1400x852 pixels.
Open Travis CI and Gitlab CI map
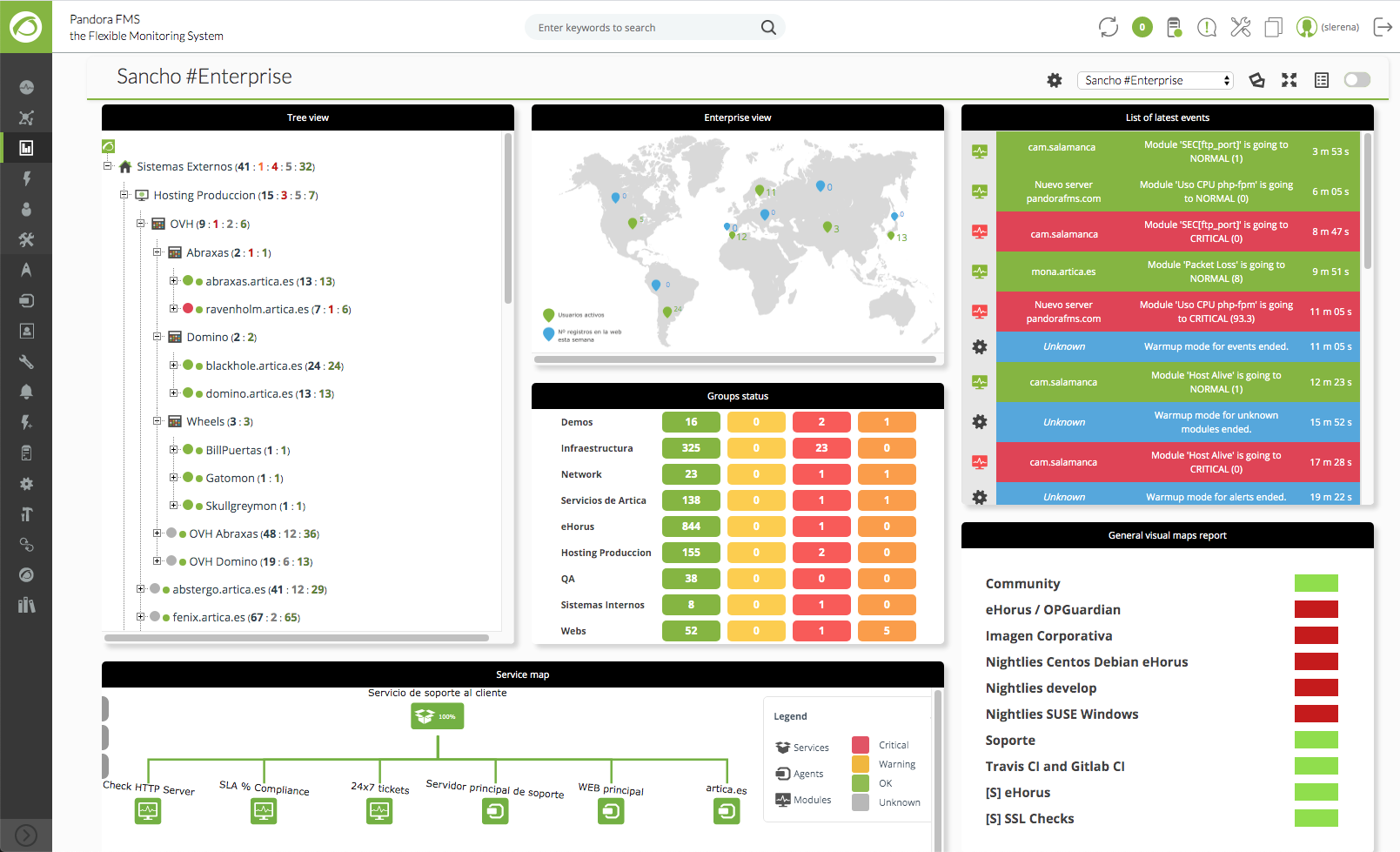(x=1055, y=767)
